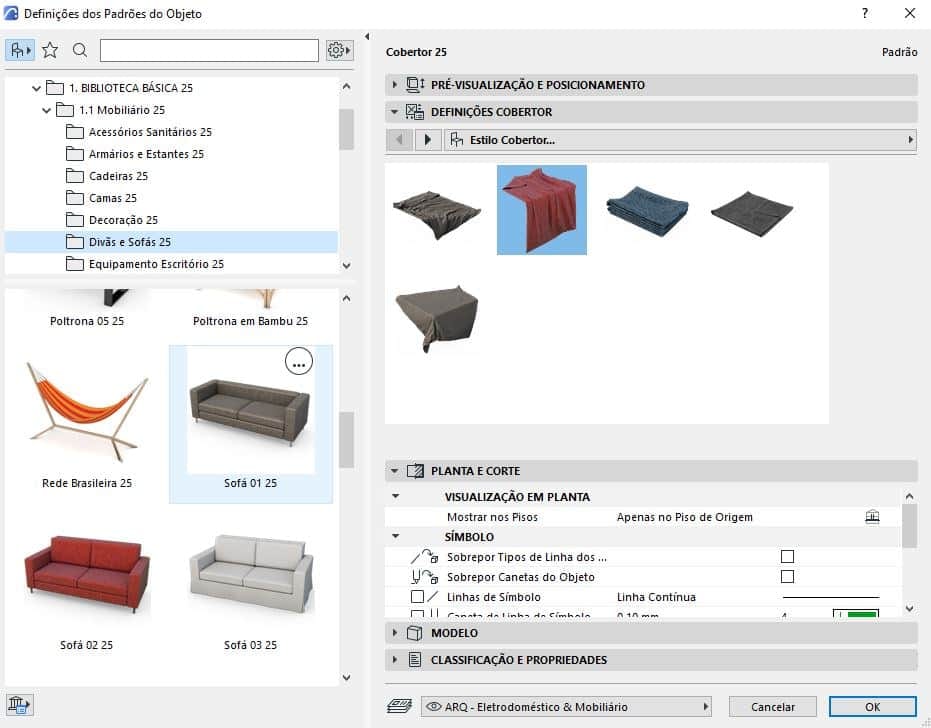Open the Decoração 25 folder

[123, 220]
